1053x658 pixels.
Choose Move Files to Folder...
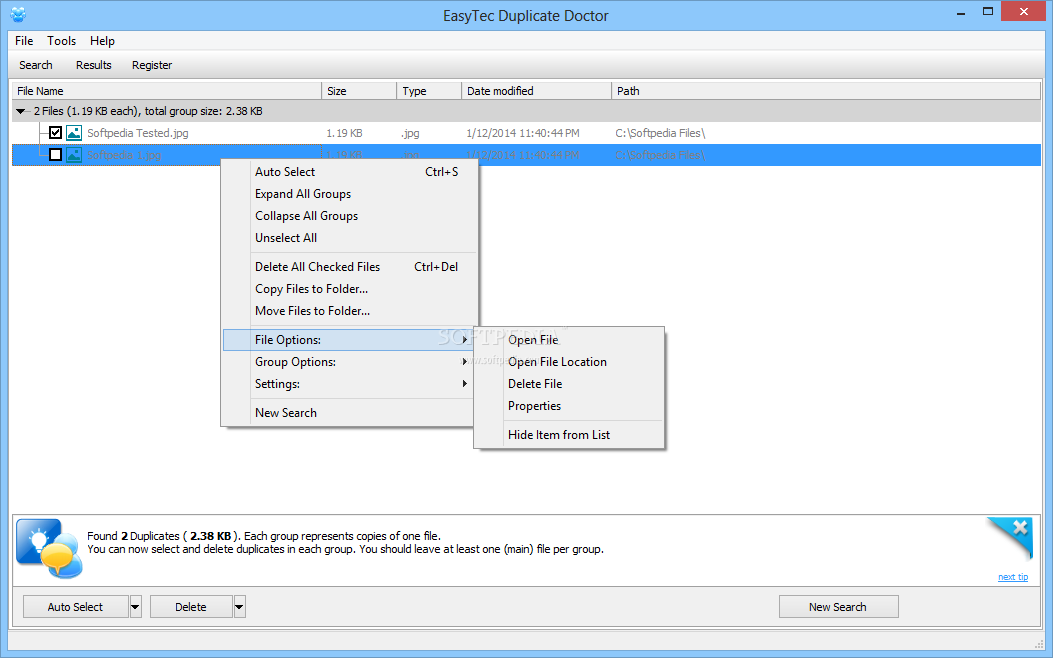click(349, 312)
